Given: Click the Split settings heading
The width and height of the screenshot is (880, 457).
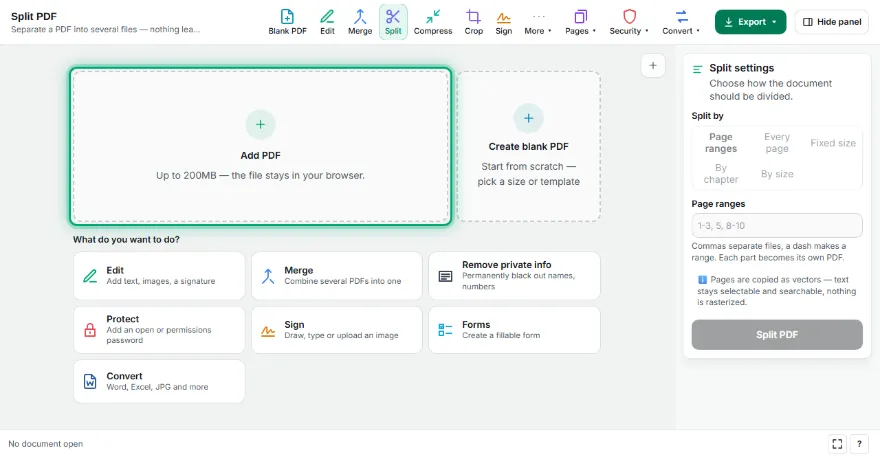Looking at the screenshot, I should [x=741, y=68].
